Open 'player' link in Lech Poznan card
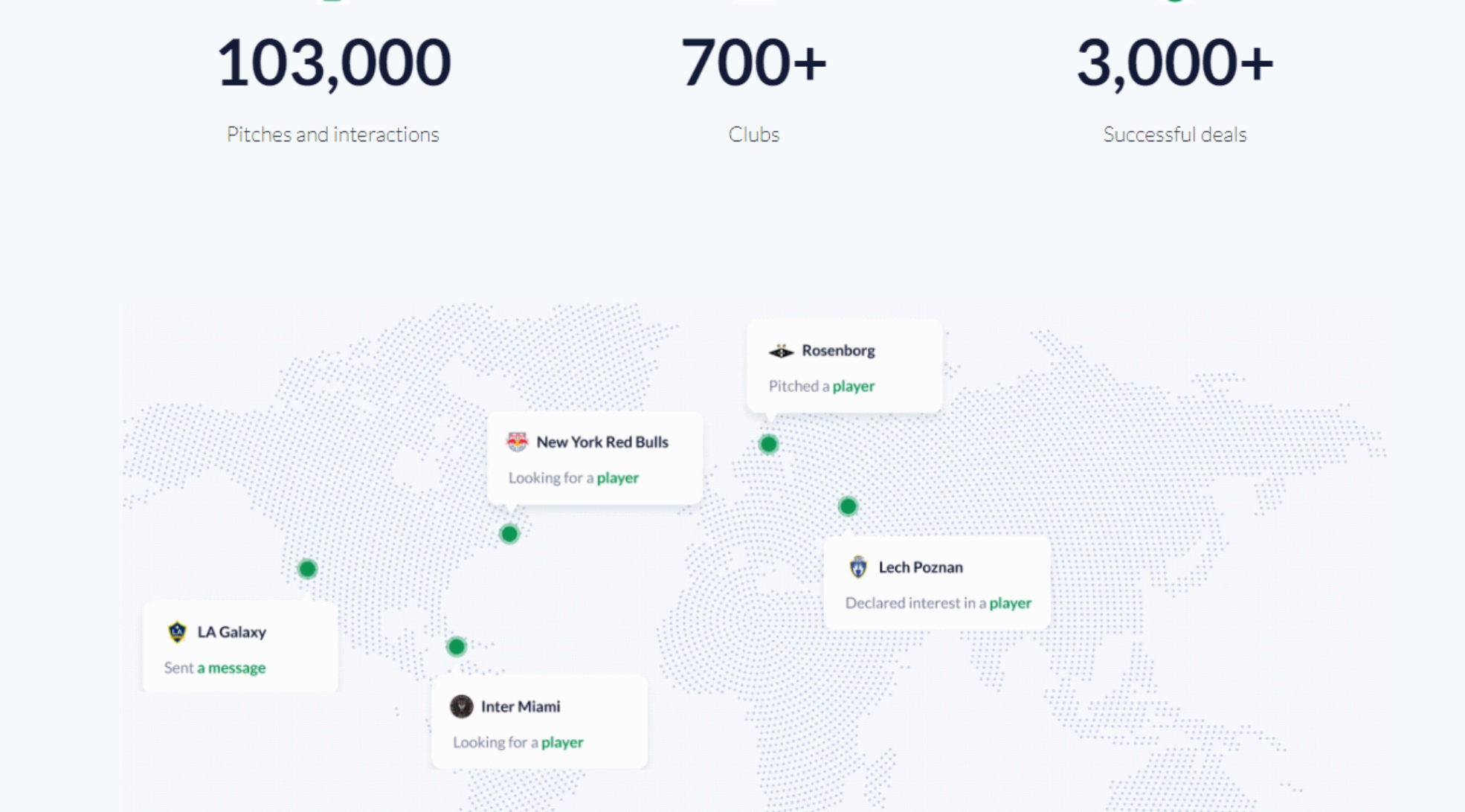This screenshot has width=1465, height=812. pyautogui.click(x=1009, y=602)
